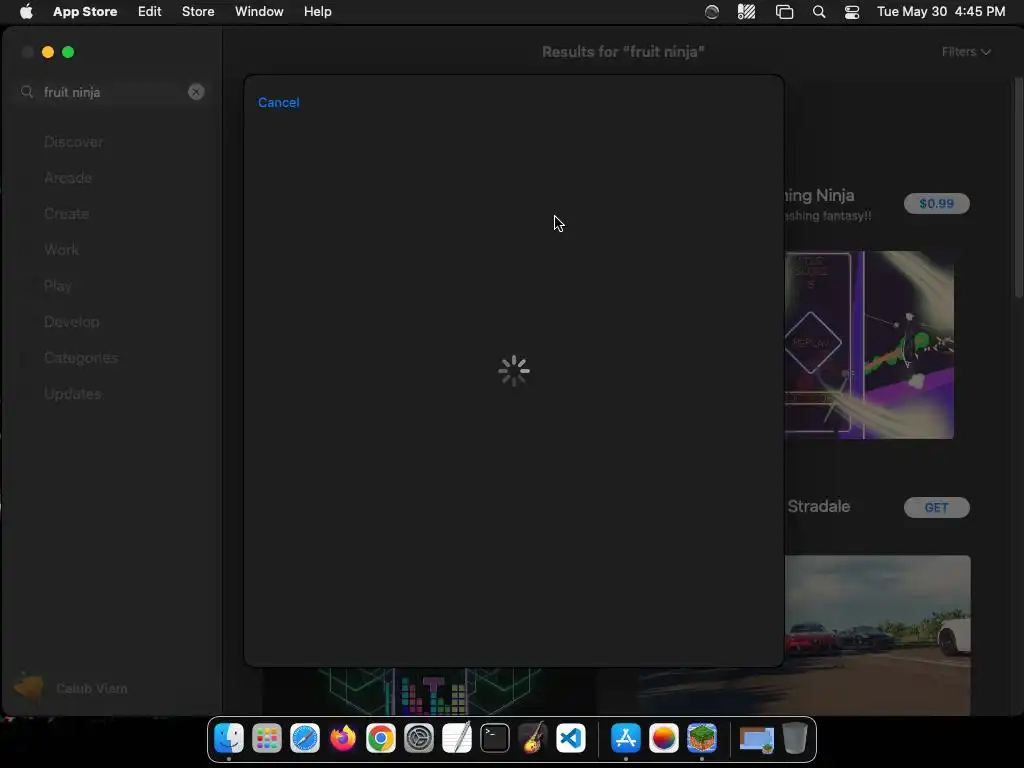Open the Discover section
This screenshot has width=1024, height=768.
(73, 142)
